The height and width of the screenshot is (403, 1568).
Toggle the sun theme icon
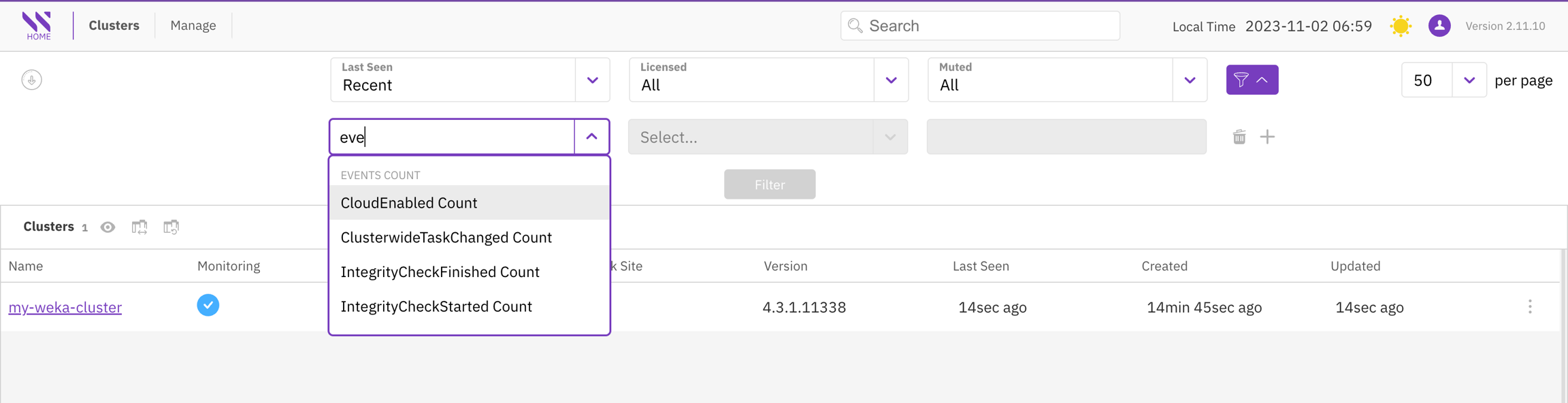[x=1401, y=27]
